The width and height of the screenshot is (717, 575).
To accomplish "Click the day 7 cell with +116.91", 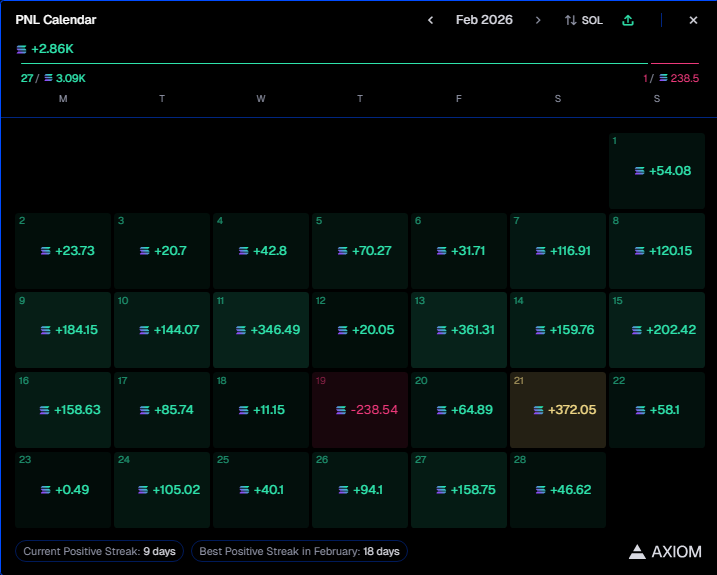I will click(558, 251).
